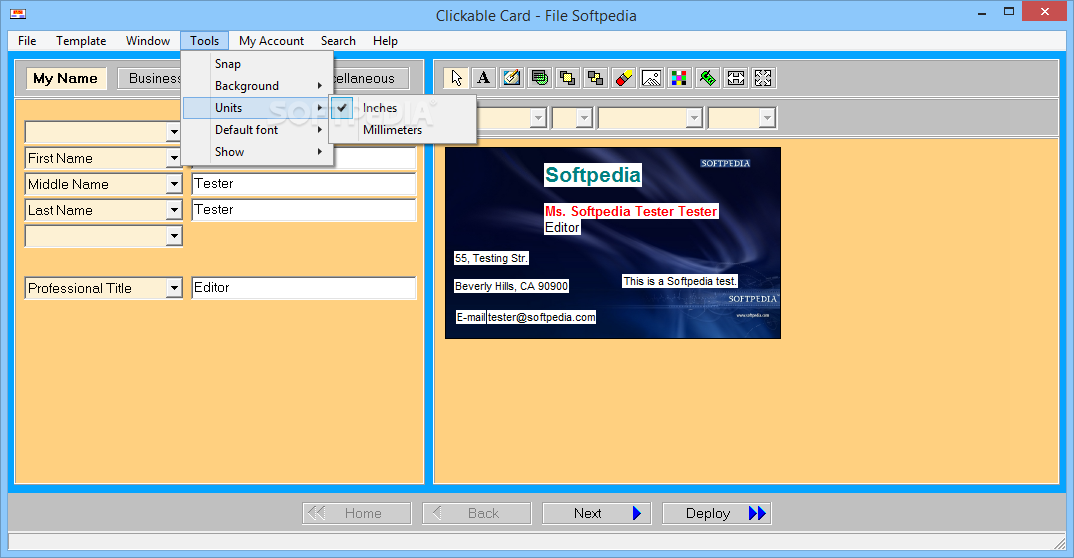Select Snap in the Tools menu
Screen dimensions: 1074x558
[258, 64]
